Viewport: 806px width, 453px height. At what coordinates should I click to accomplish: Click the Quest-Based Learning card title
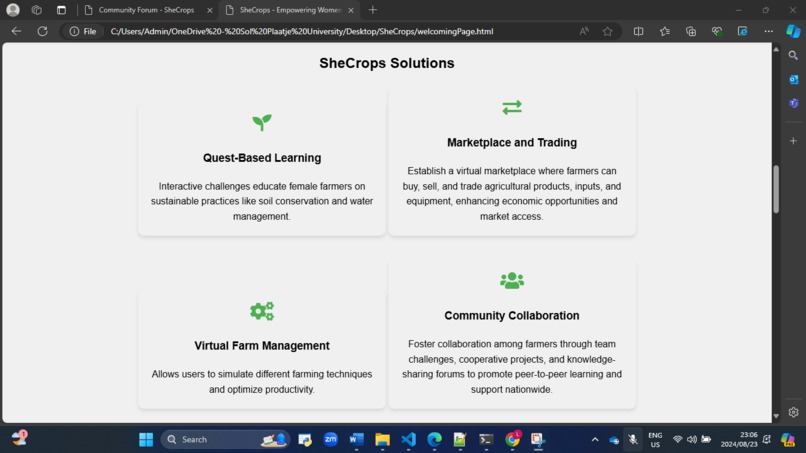(262, 158)
